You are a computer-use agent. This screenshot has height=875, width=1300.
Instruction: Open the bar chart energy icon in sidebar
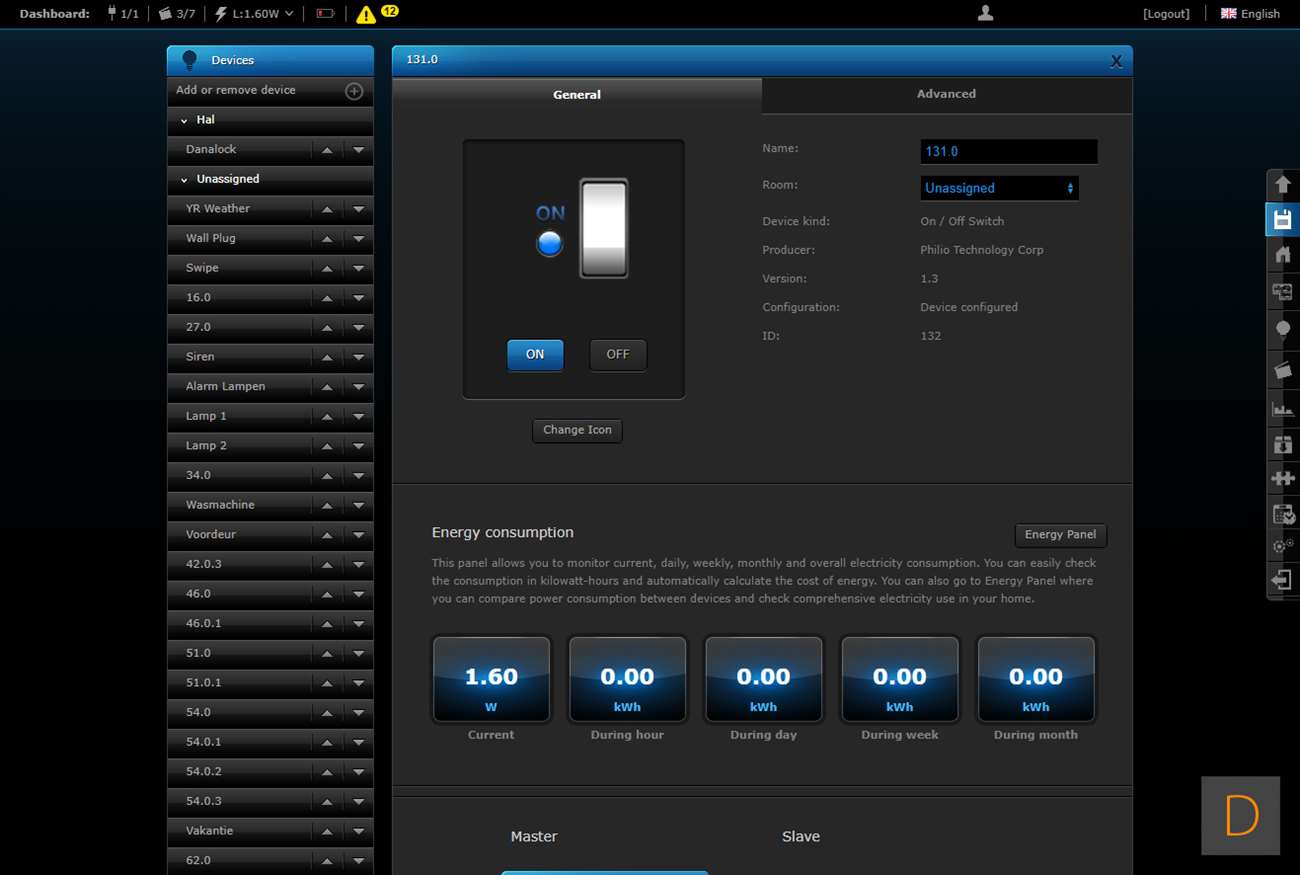pyautogui.click(x=1282, y=408)
